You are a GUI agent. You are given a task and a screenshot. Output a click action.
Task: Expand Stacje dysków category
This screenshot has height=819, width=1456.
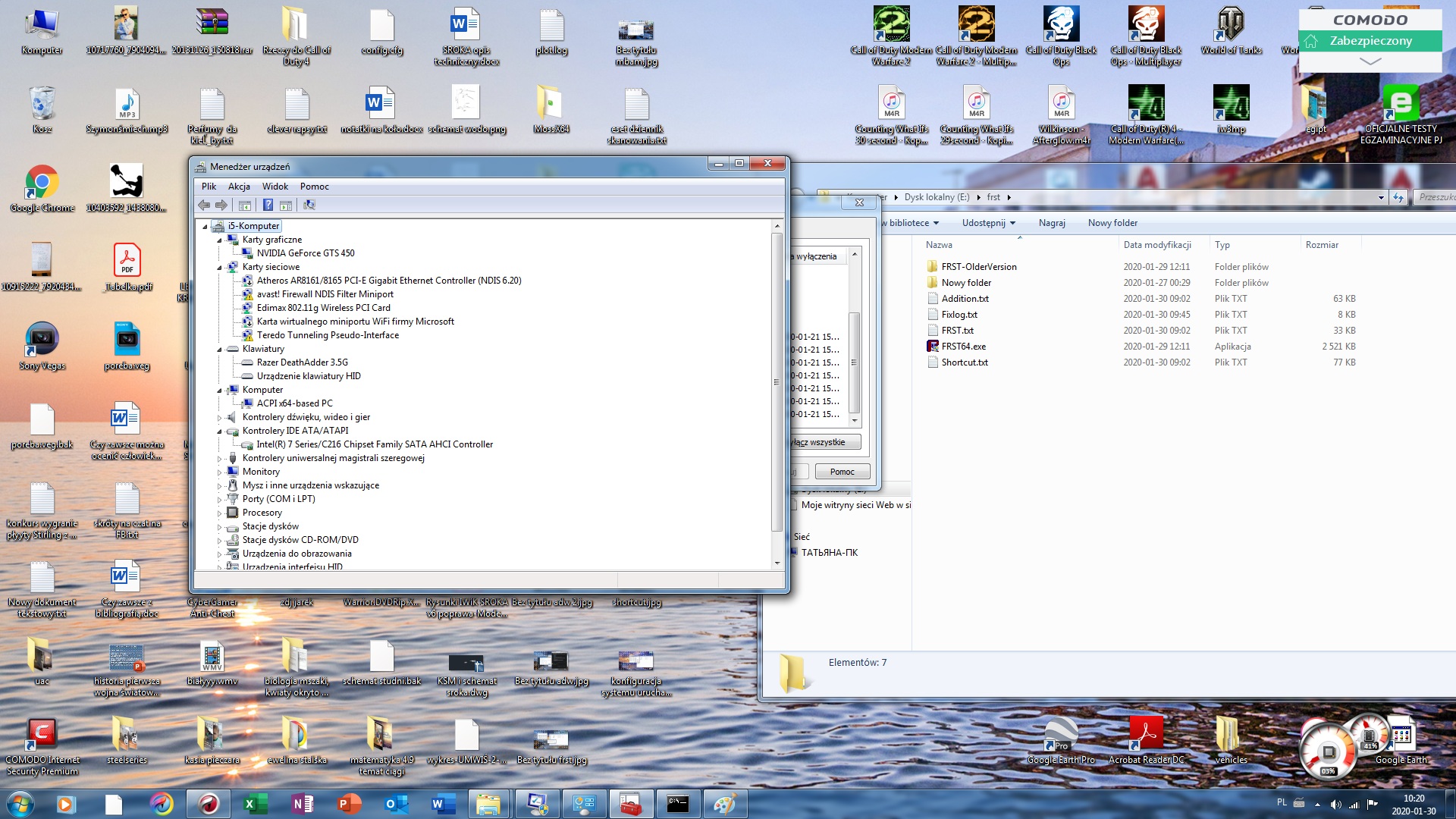(220, 526)
